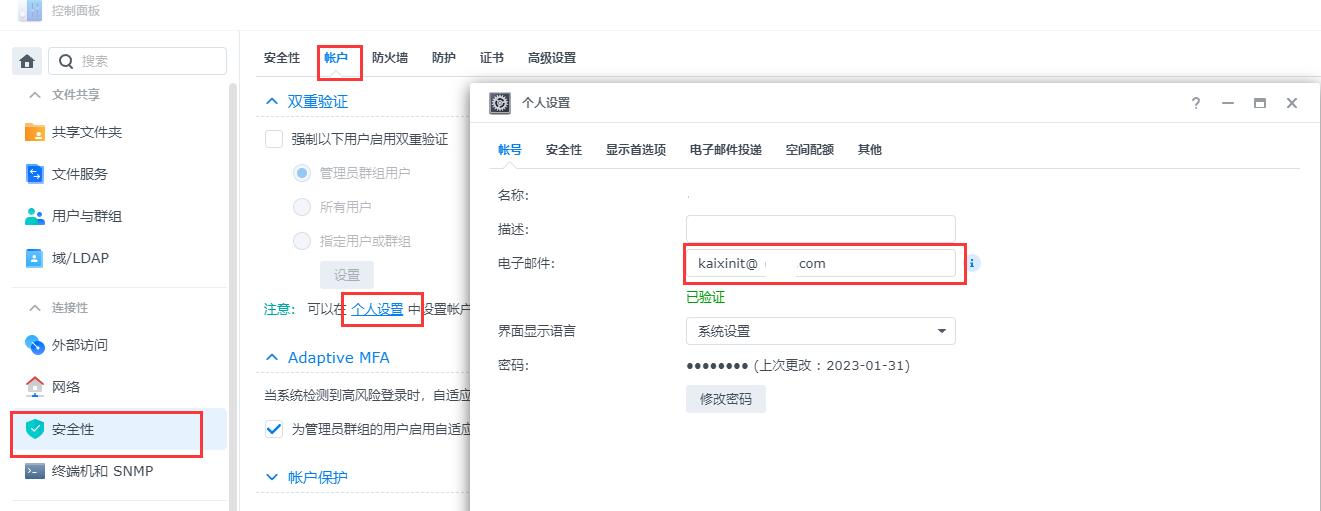Collapse the 双重验证 section
1321x511 pixels.
click(271, 102)
